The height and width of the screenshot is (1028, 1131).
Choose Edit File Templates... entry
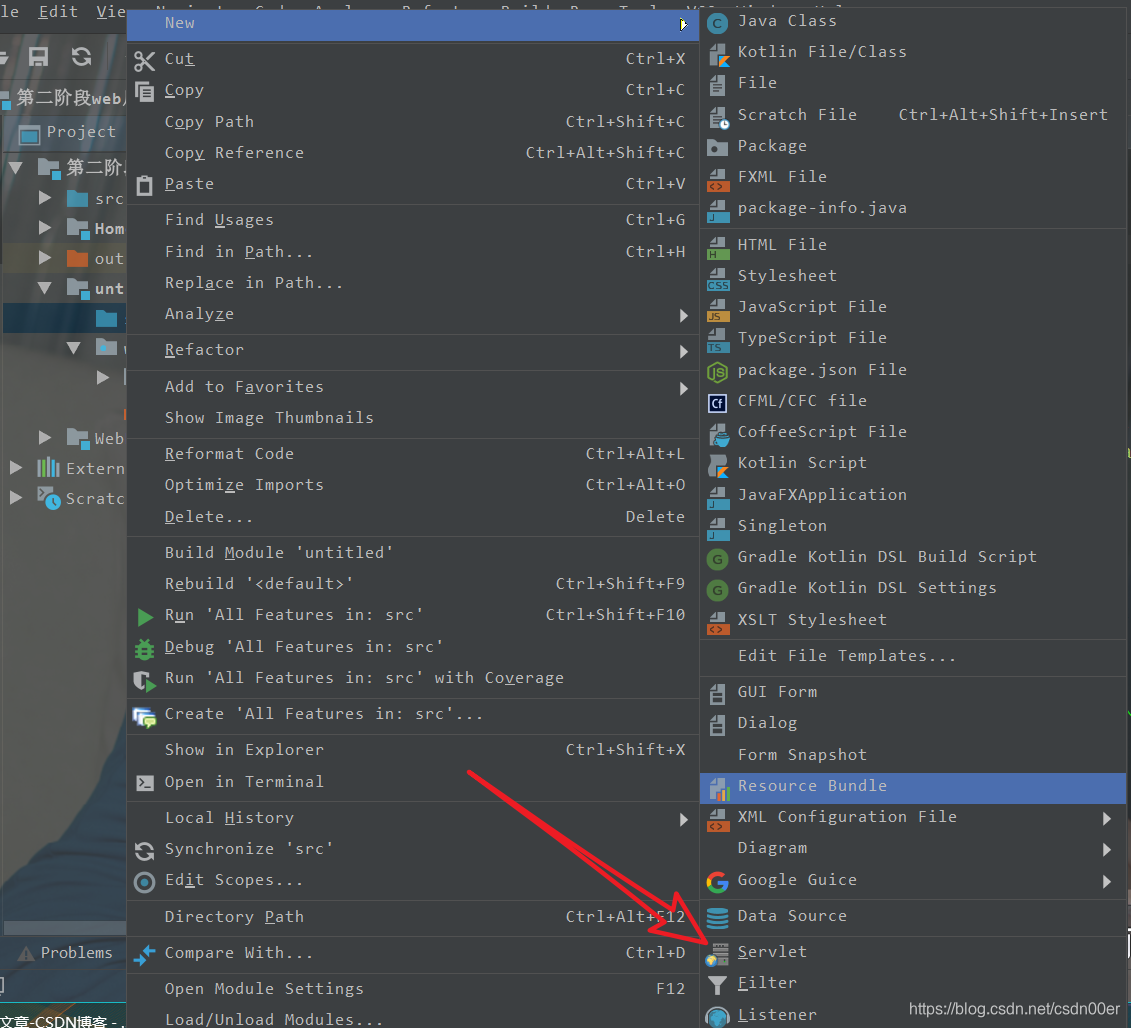(x=913, y=656)
